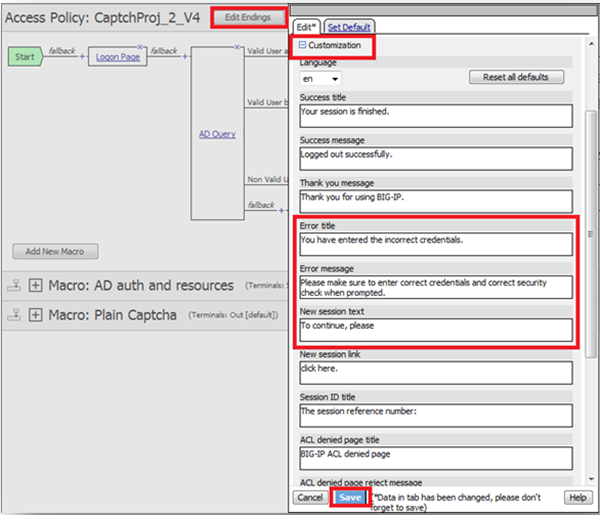Edit the Success message field
The width and height of the screenshot is (600, 515).
[x=436, y=159]
